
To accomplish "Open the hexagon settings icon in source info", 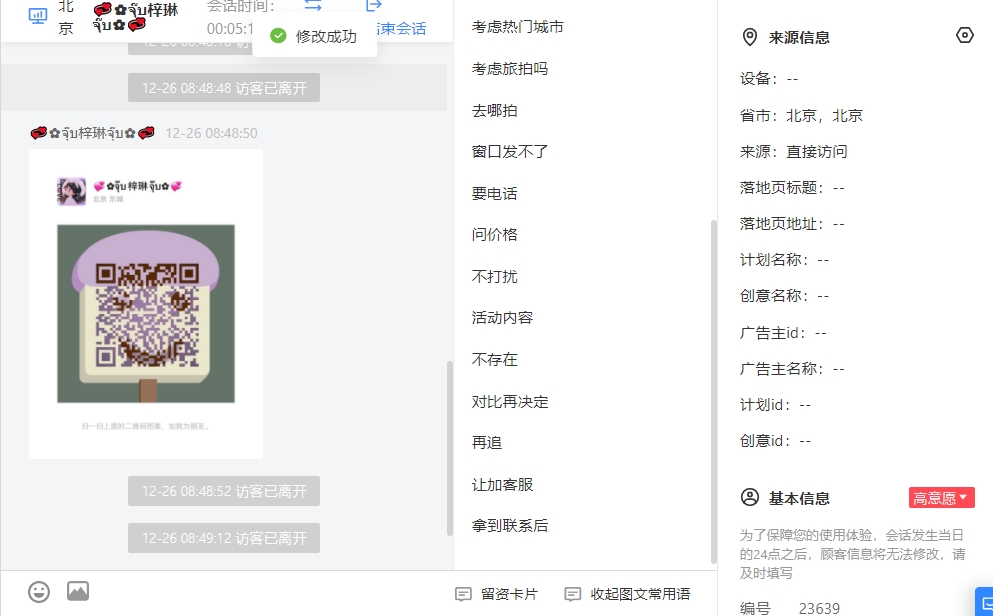I will (965, 35).
